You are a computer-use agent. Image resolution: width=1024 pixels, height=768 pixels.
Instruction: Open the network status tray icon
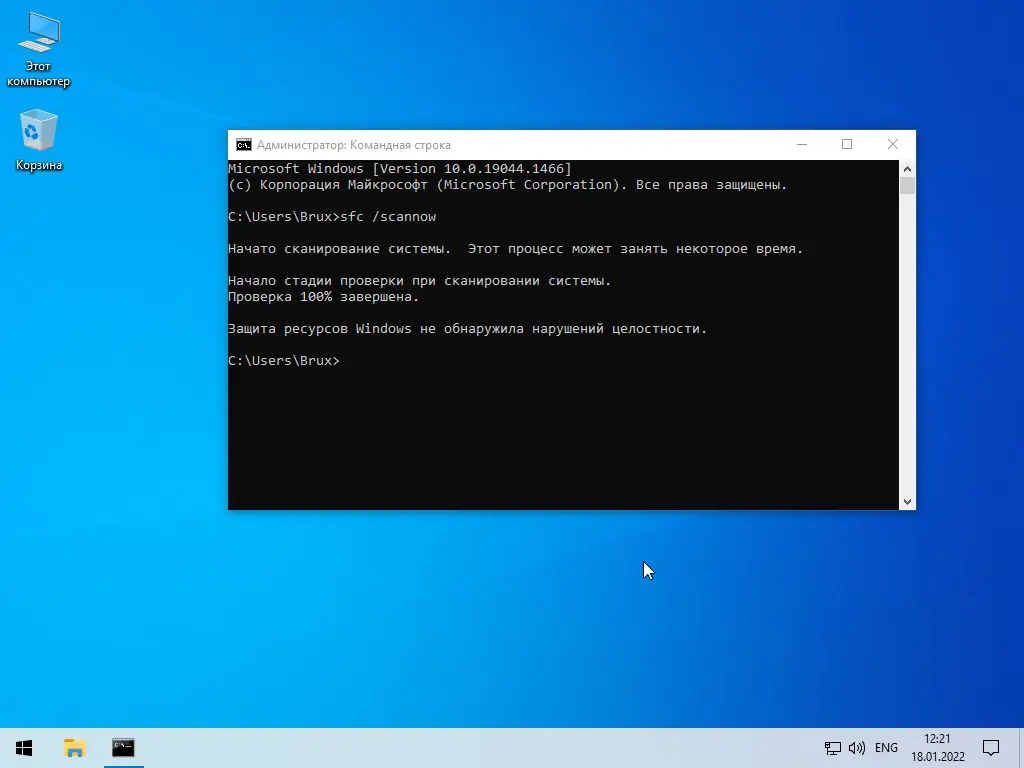[832, 748]
